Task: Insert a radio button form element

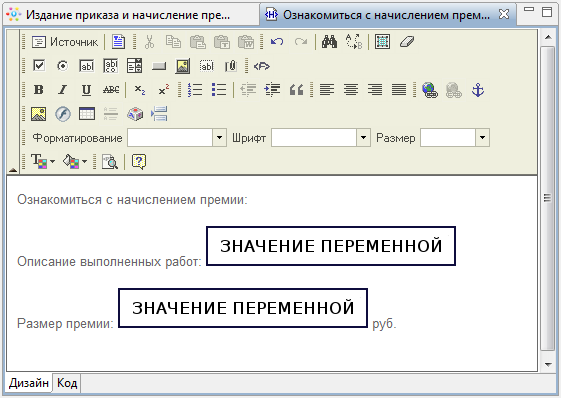Action: (63, 66)
